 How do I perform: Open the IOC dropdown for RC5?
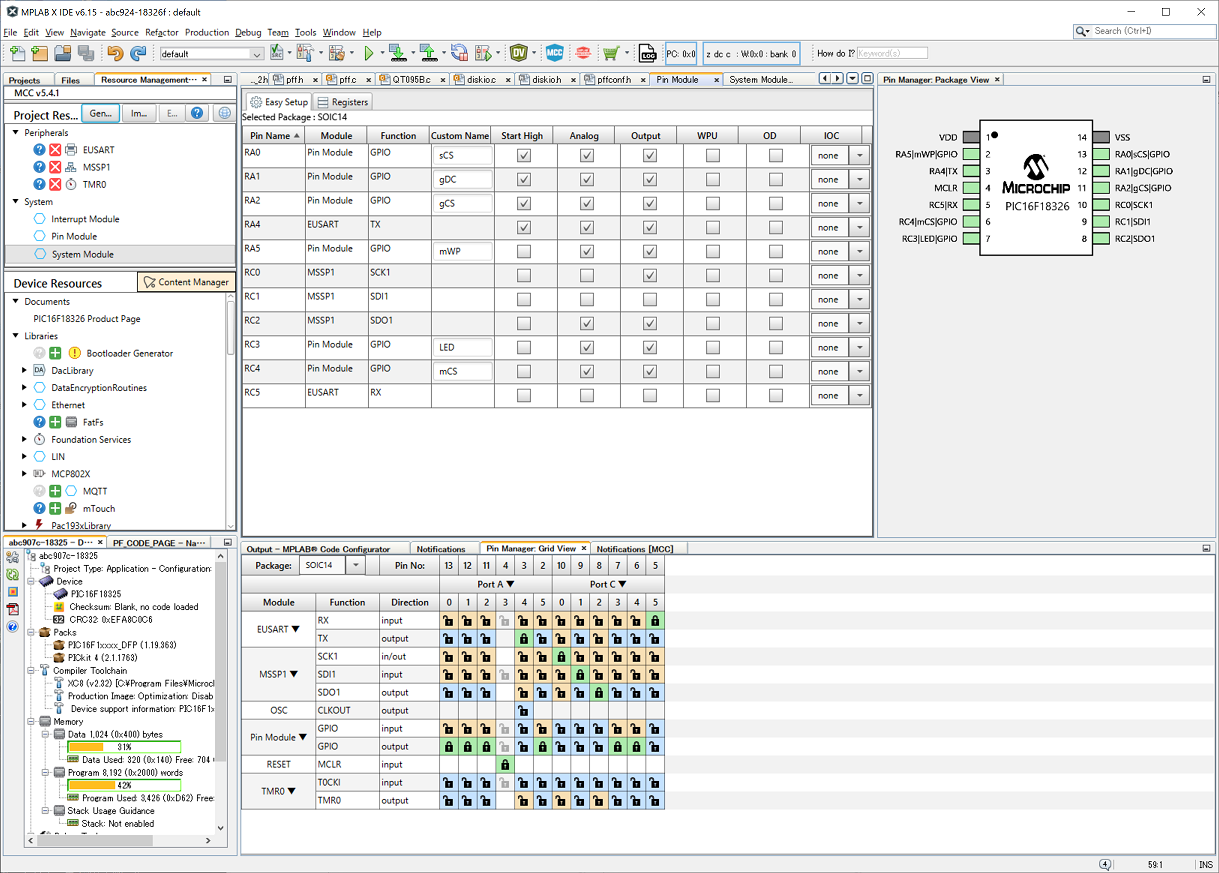(859, 396)
